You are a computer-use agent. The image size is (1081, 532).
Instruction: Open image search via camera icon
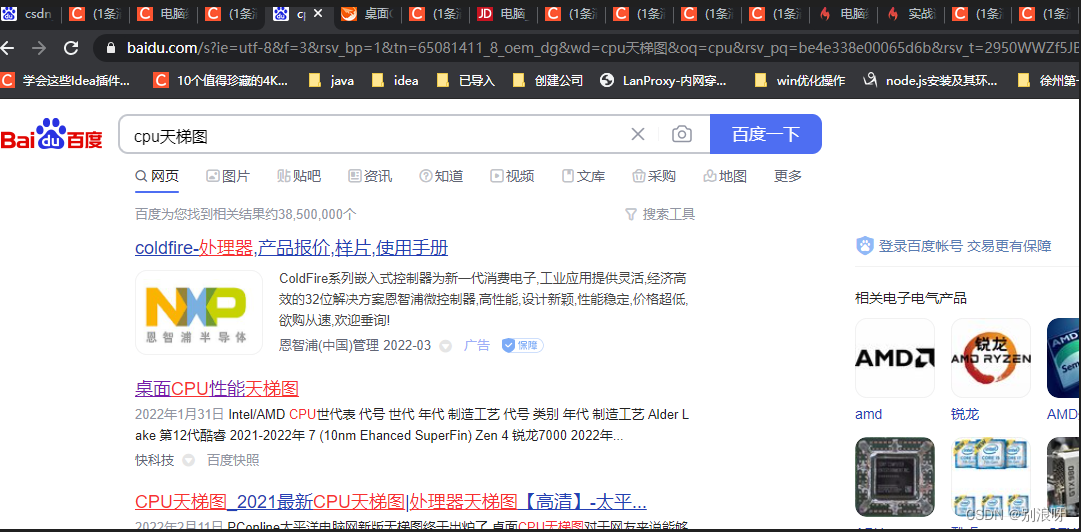pos(681,134)
